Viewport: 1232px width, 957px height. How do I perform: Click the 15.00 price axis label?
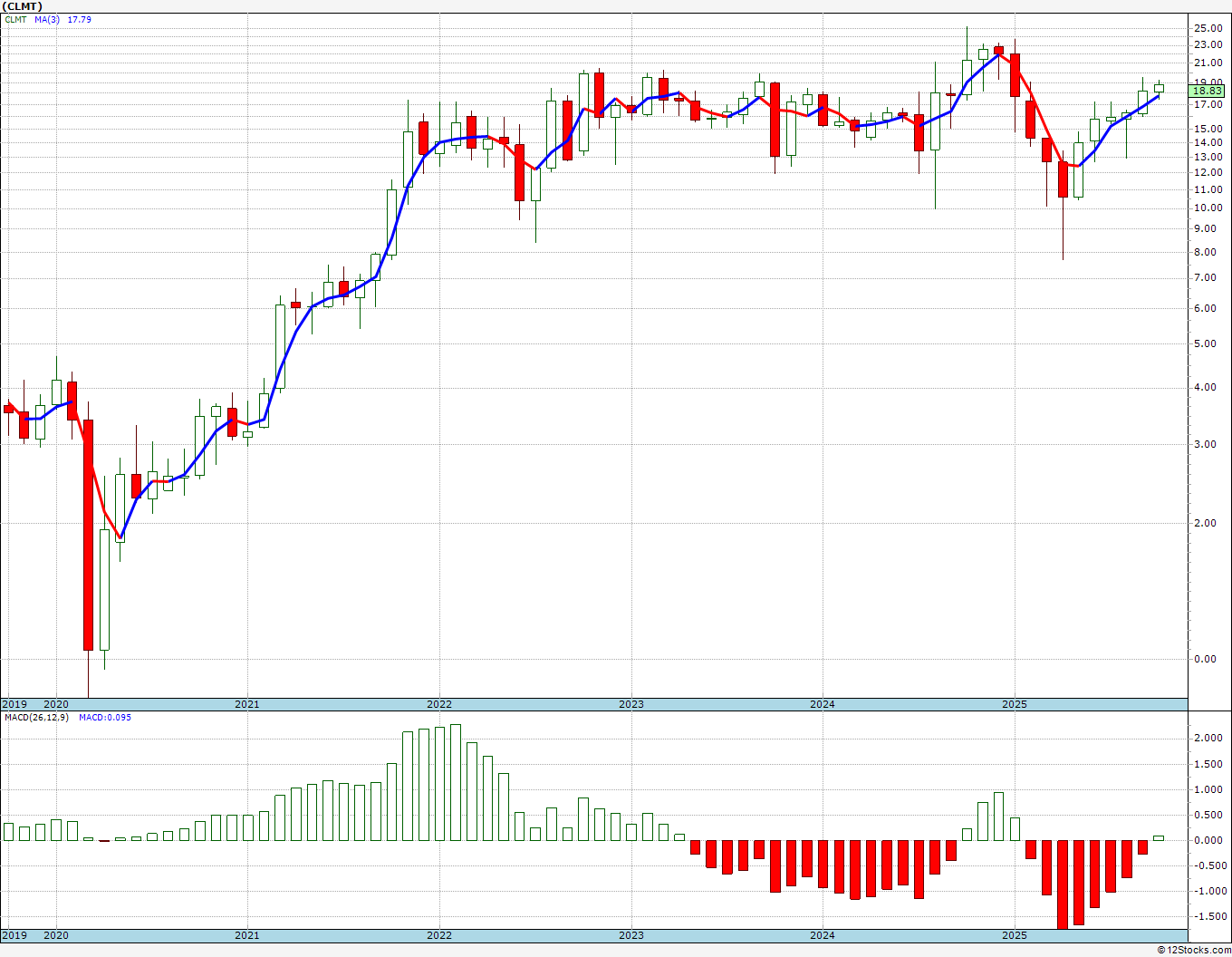[x=1208, y=129]
